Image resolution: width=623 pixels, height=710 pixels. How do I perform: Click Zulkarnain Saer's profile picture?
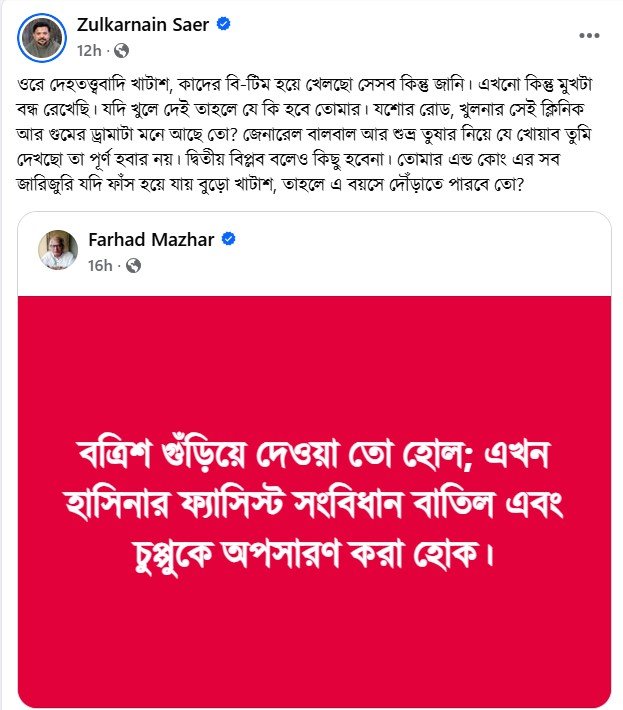[40, 35]
